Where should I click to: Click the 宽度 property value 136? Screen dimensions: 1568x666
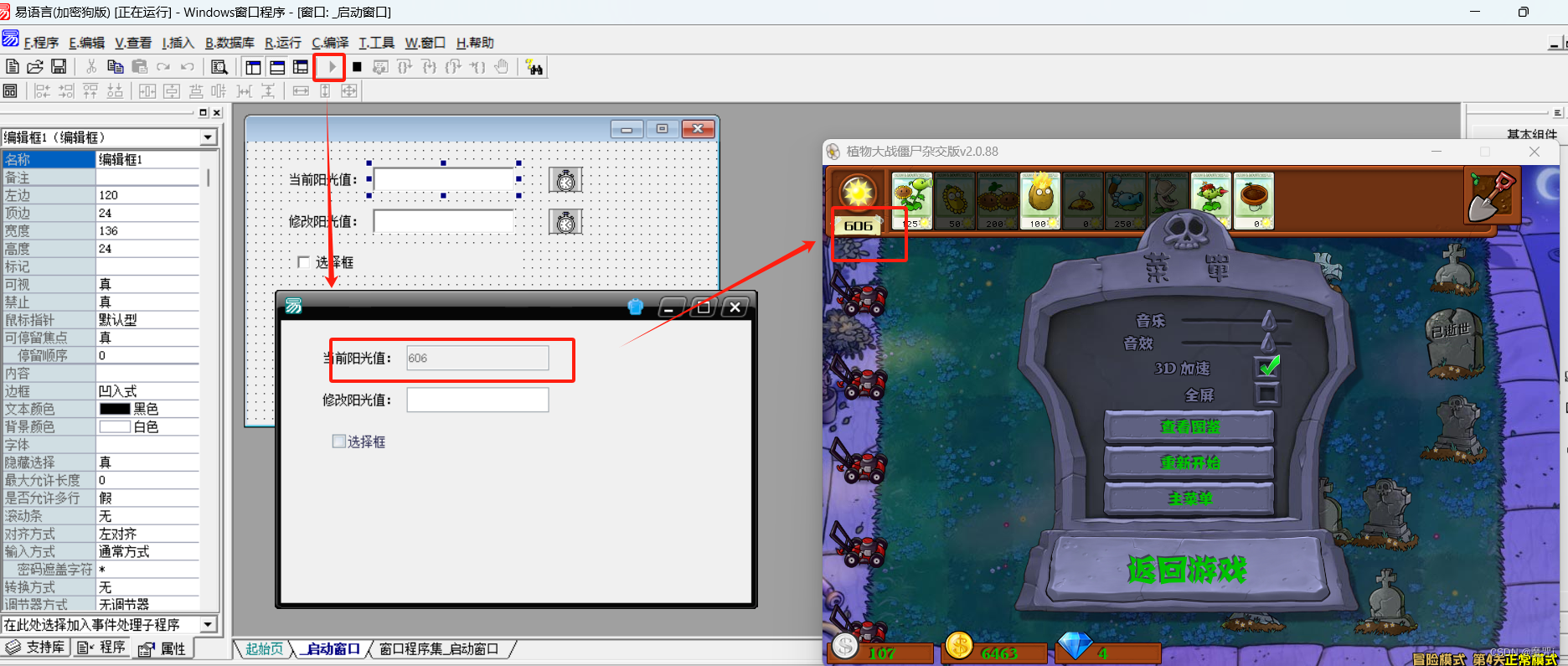pyautogui.click(x=147, y=230)
